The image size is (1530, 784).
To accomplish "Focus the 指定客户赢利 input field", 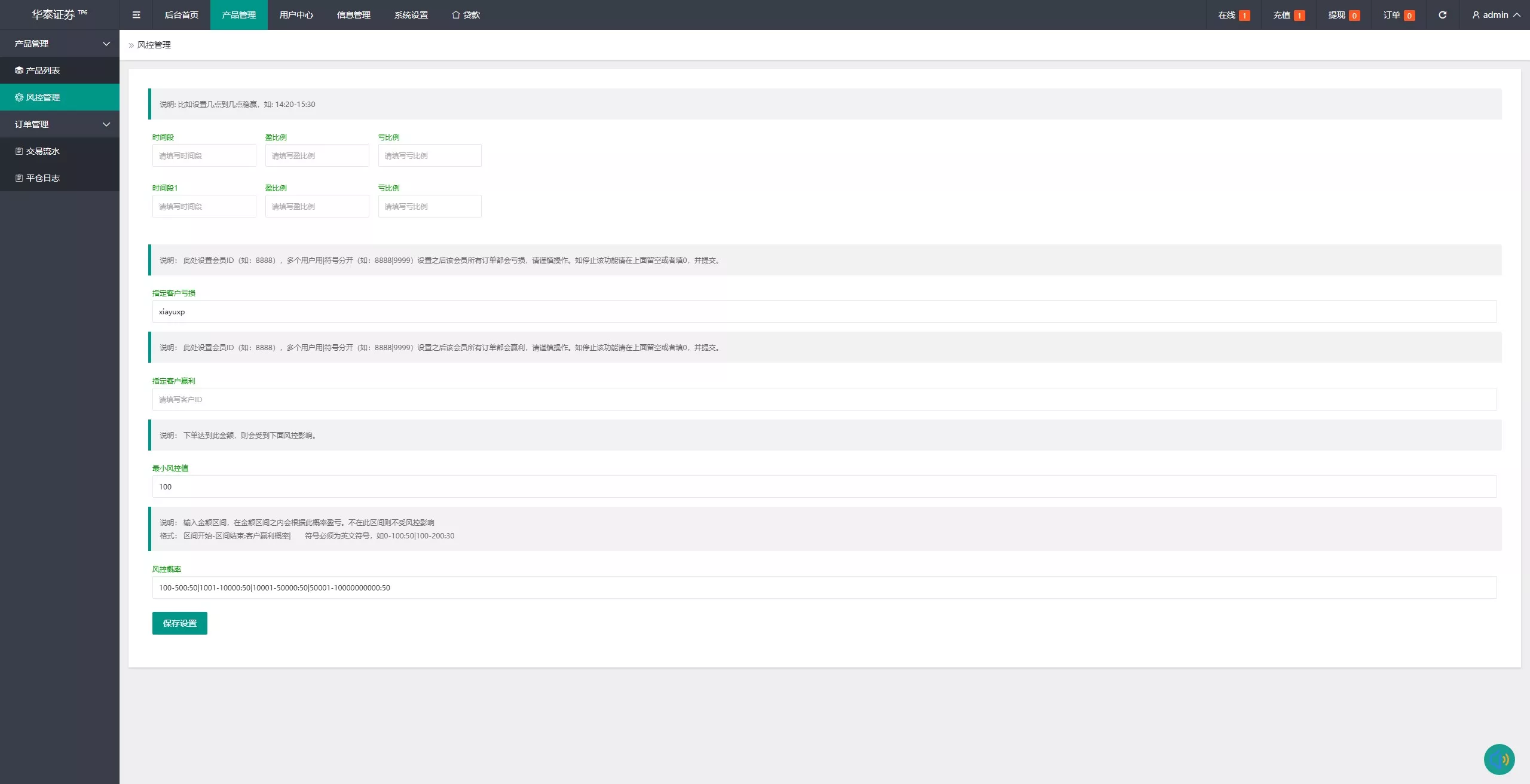I will pos(824,399).
